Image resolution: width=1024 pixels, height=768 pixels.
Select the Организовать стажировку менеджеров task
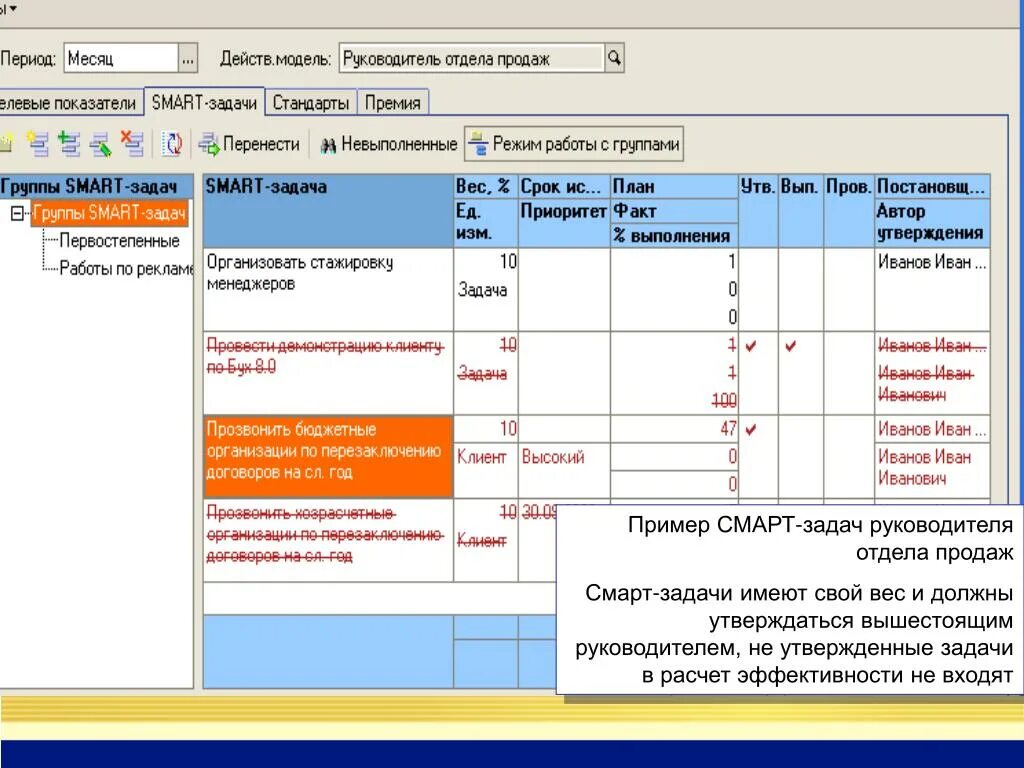coord(328,289)
